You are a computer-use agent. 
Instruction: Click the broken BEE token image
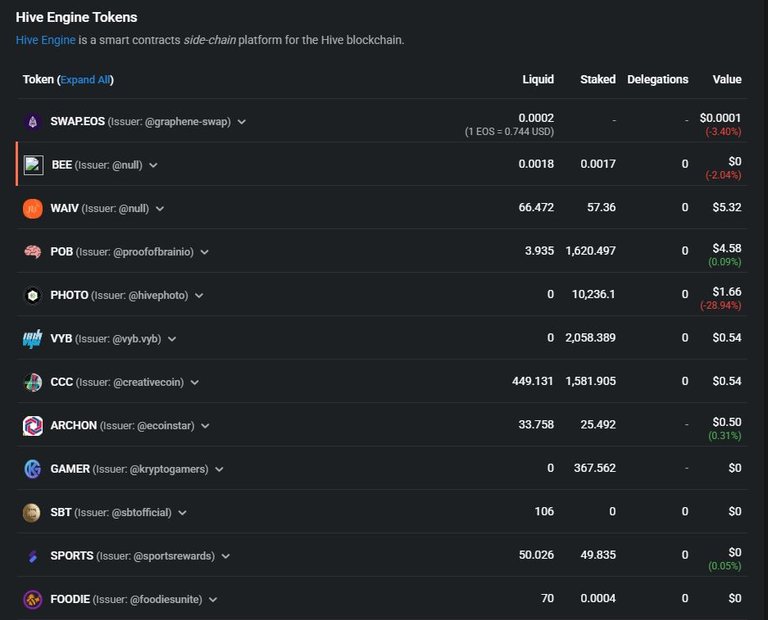click(34, 165)
